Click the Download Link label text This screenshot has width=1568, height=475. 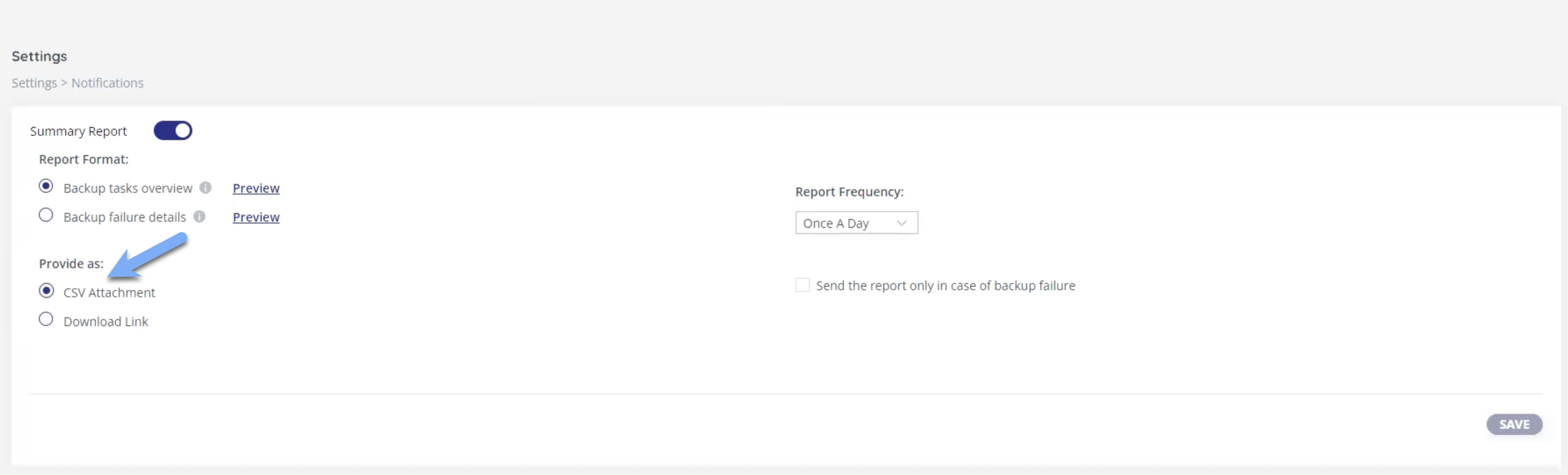(105, 322)
